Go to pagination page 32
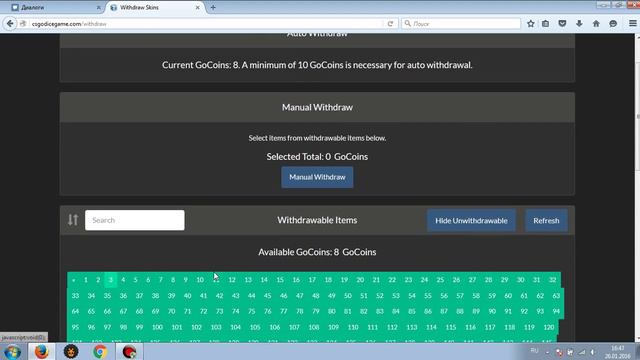The width and height of the screenshot is (640, 360). tap(552, 280)
